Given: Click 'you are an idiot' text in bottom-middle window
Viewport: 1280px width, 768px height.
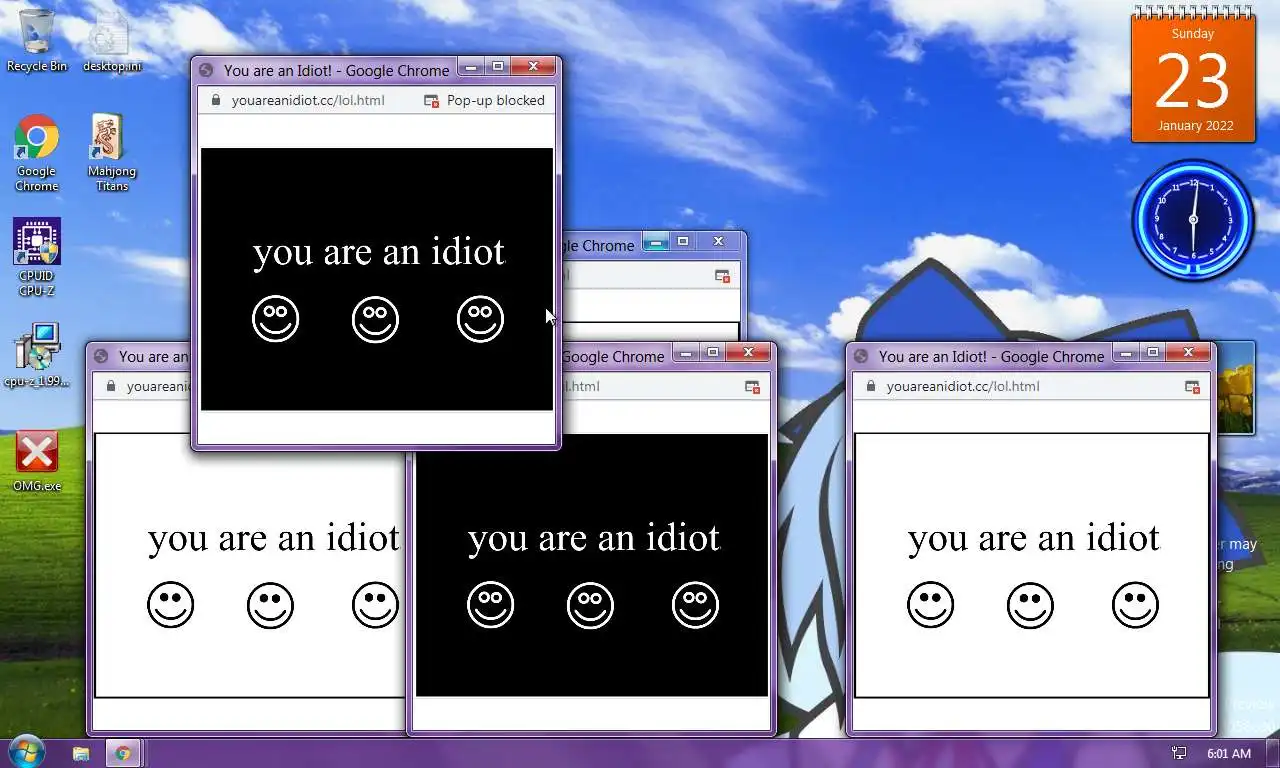Looking at the screenshot, I should point(594,538).
